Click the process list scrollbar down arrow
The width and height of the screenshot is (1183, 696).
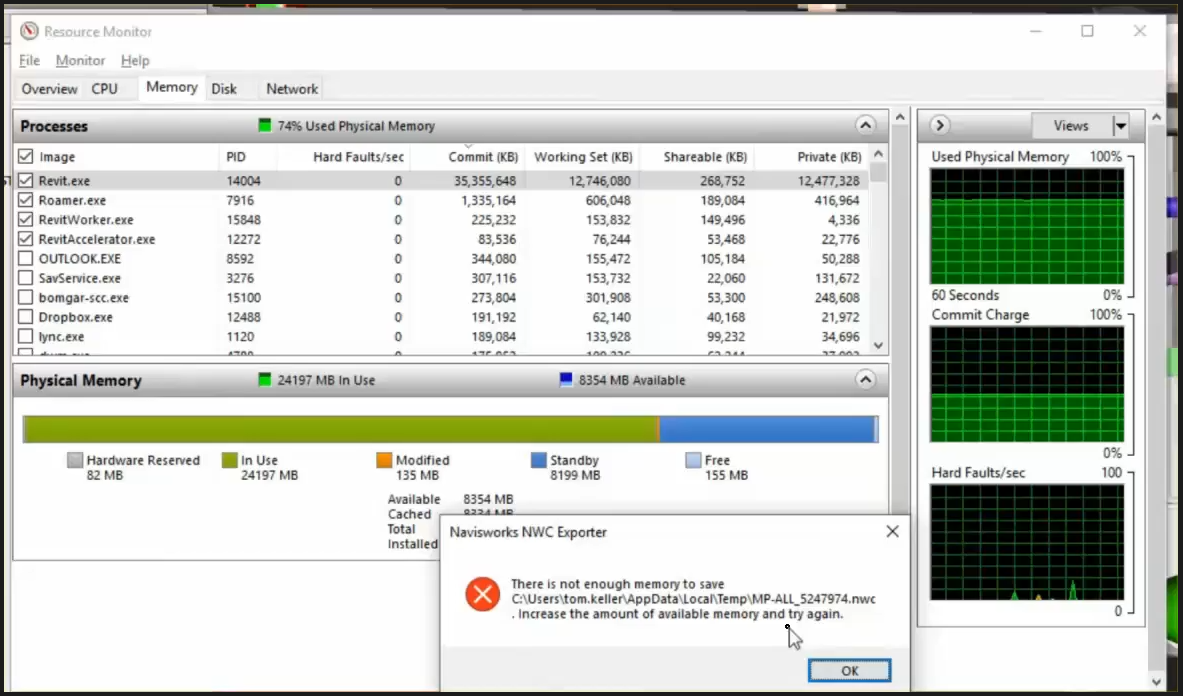coord(877,345)
